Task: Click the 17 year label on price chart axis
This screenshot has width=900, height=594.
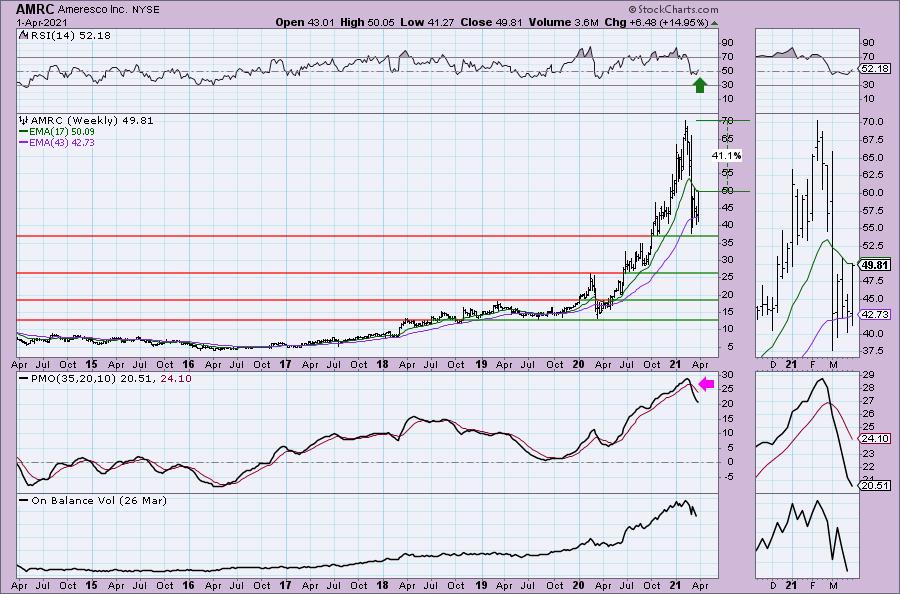Action: [x=285, y=364]
